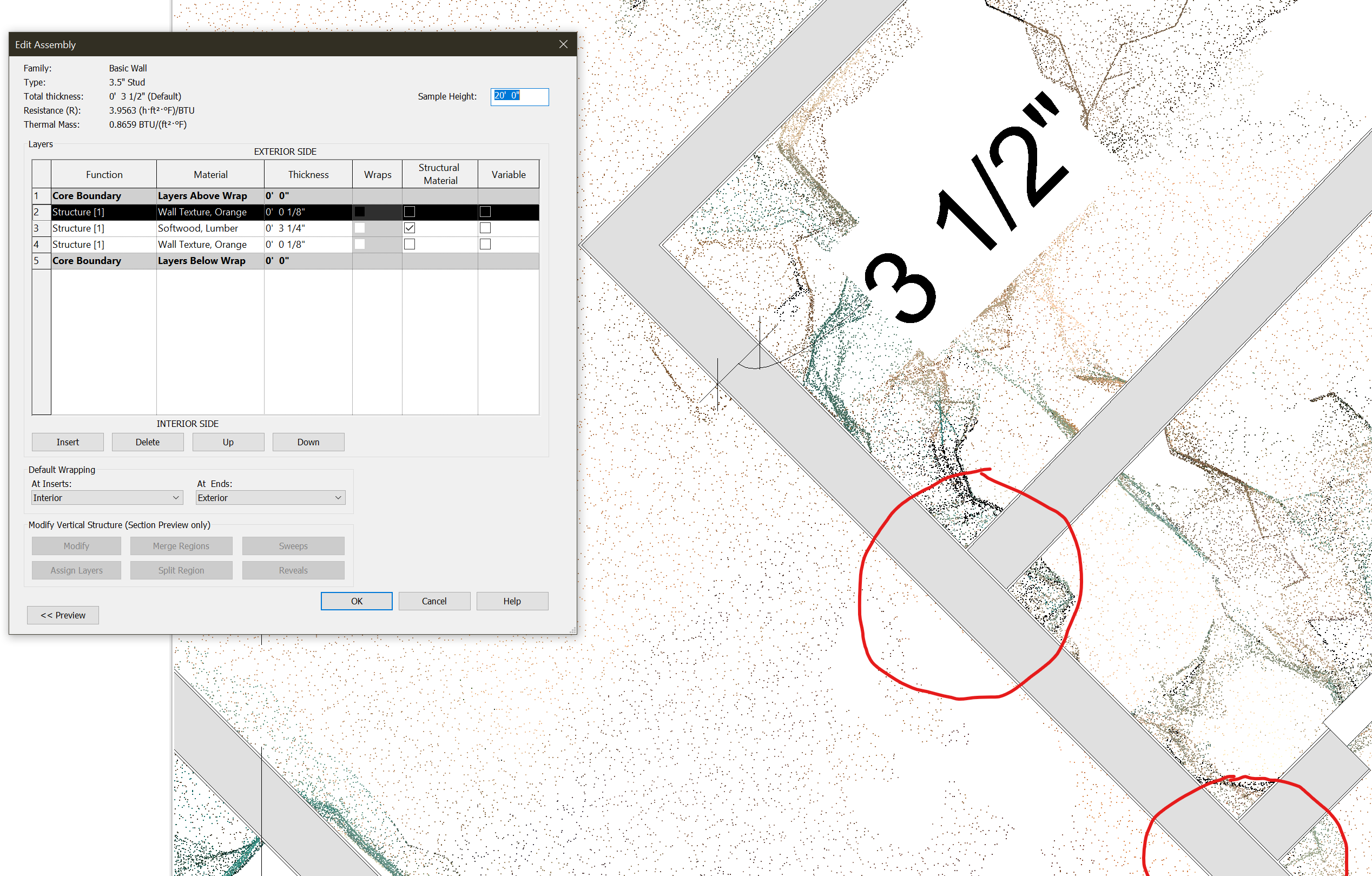
Task: Click the Structural Material column header
Action: coord(440,174)
